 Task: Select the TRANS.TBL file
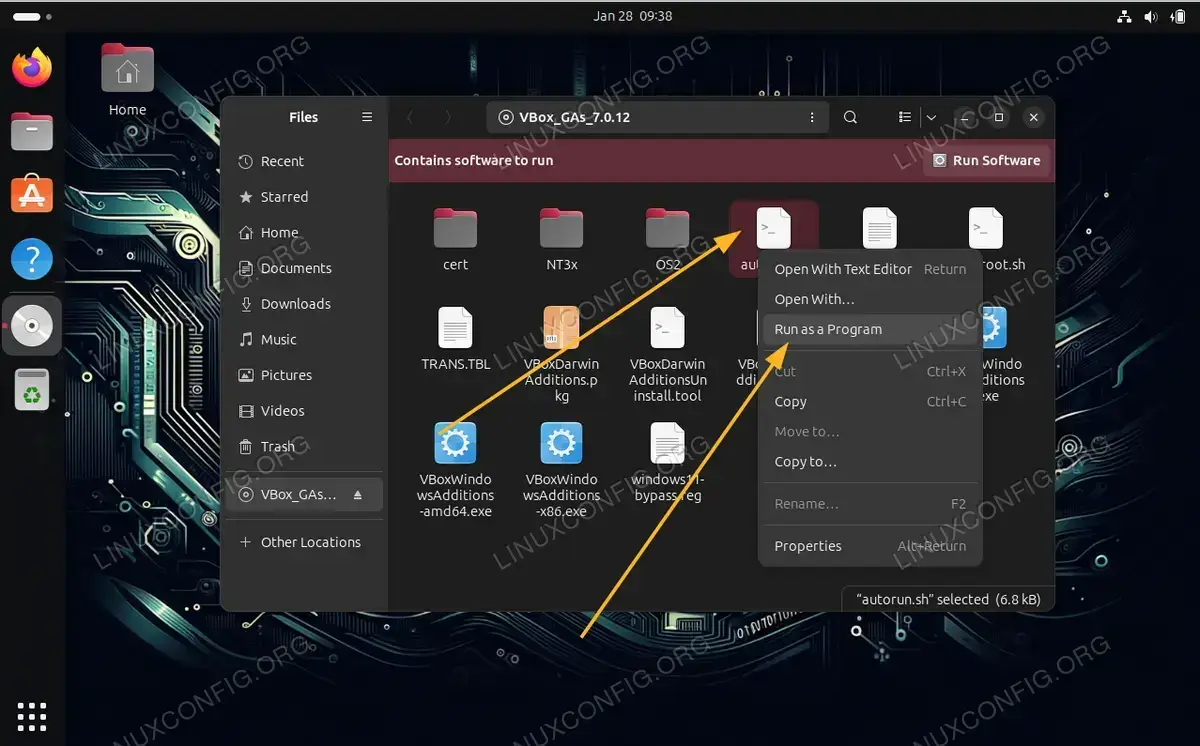(x=456, y=340)
